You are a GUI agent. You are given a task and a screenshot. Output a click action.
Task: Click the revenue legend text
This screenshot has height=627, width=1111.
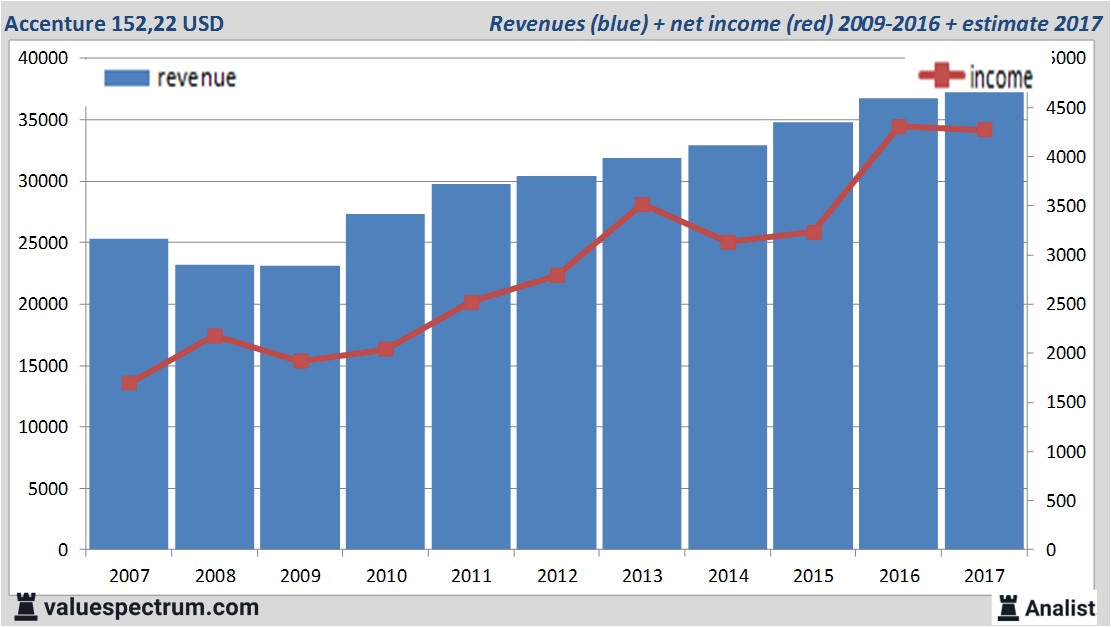point(196,78)
